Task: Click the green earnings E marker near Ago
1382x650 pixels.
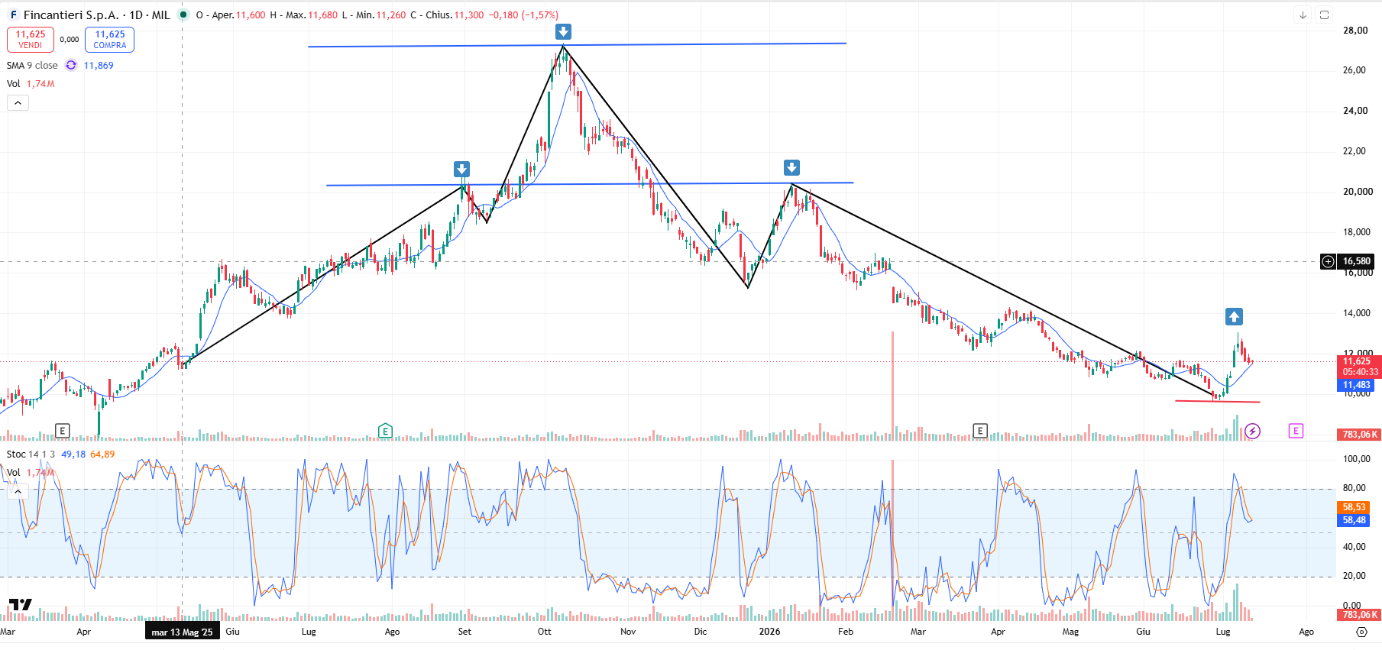Action: click(x=385, y=431)
